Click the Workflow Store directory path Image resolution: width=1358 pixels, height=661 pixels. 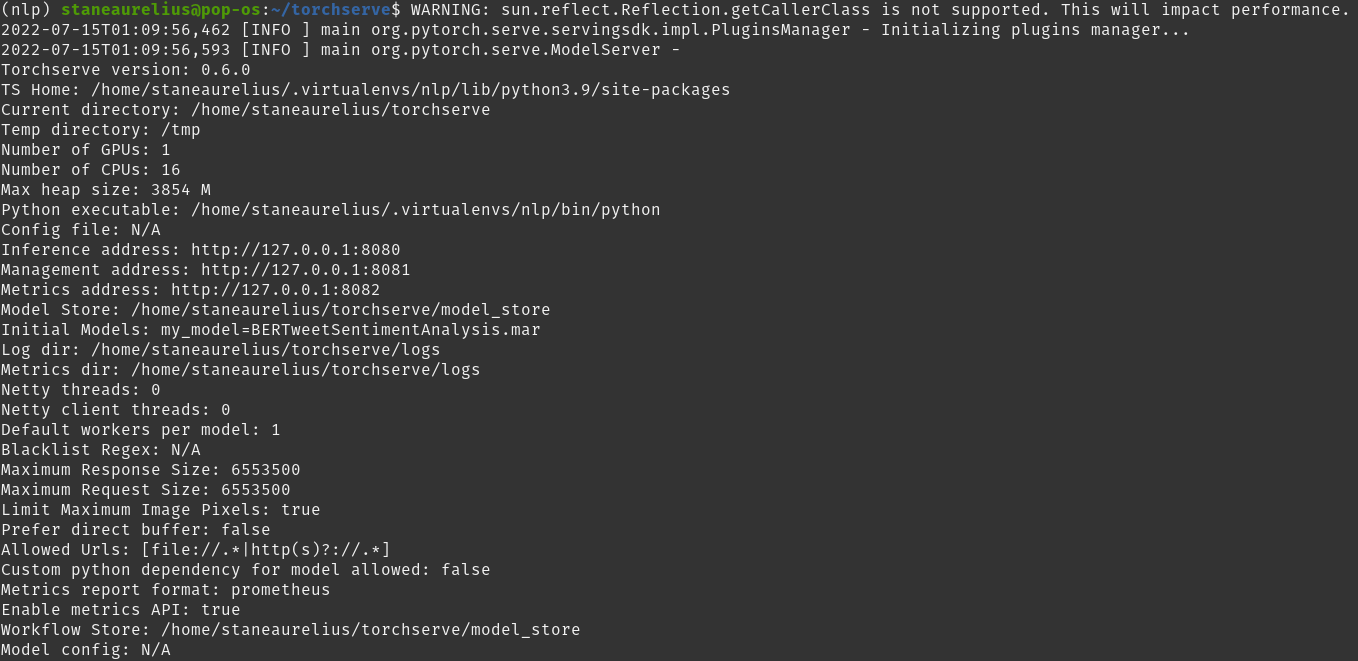(370, 630)
